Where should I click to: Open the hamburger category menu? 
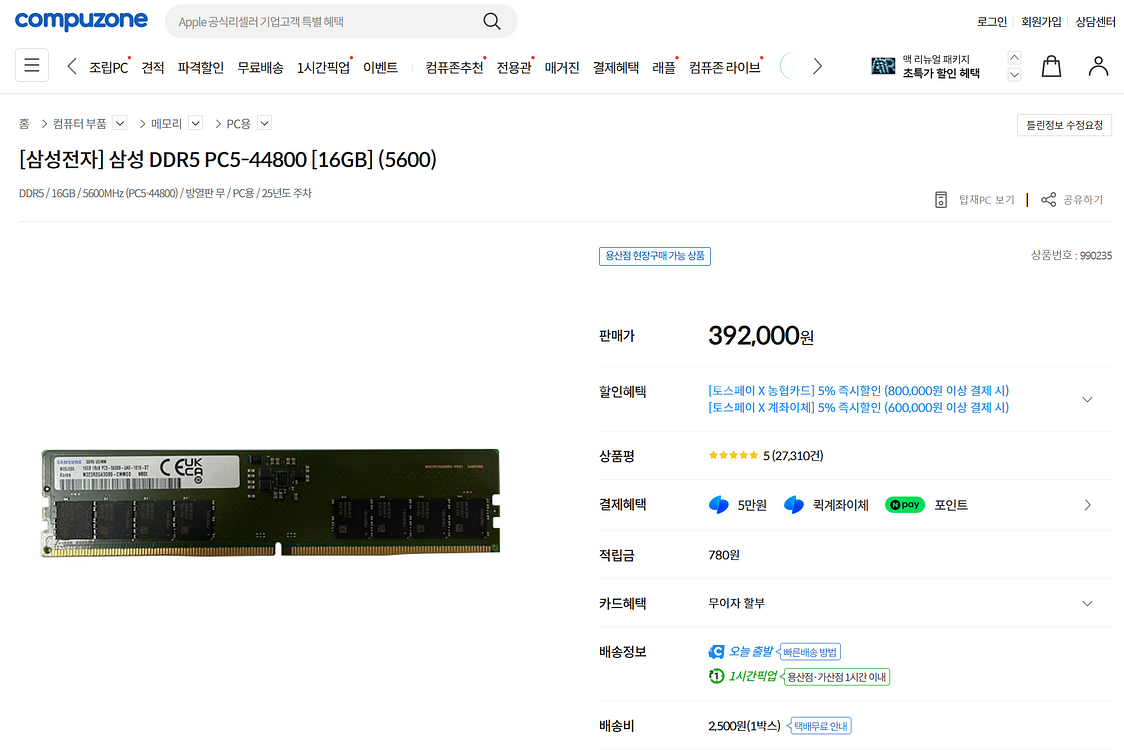point(32,66)
